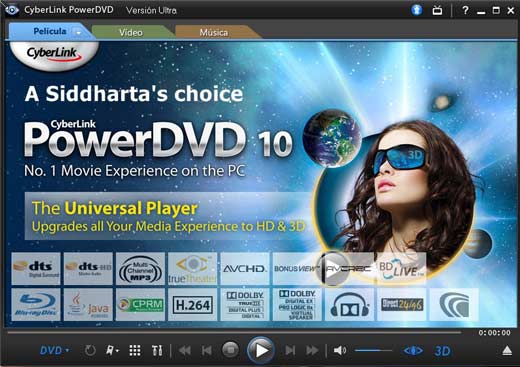The image size is (520, 367).
Task: Click the H.264 badge
Action: pos(193,305)
